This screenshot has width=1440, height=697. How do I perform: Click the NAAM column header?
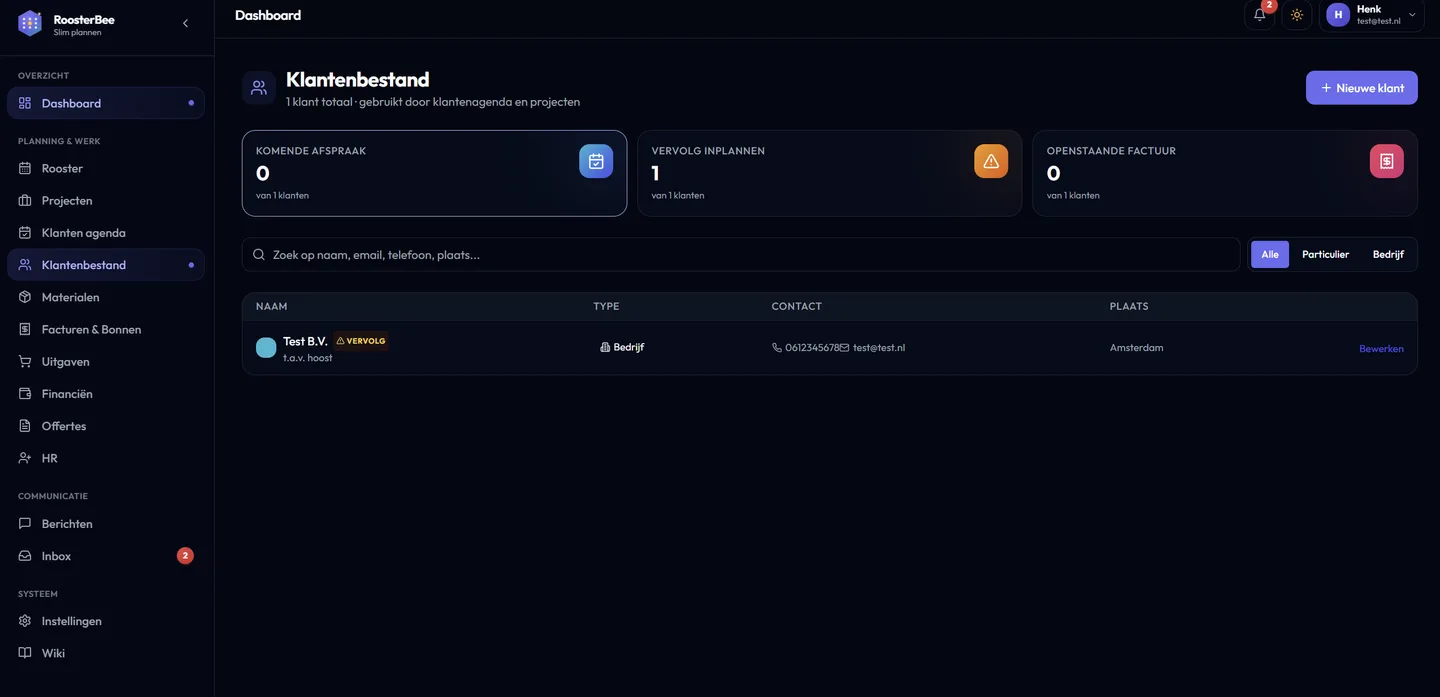(x=272, y=306)
